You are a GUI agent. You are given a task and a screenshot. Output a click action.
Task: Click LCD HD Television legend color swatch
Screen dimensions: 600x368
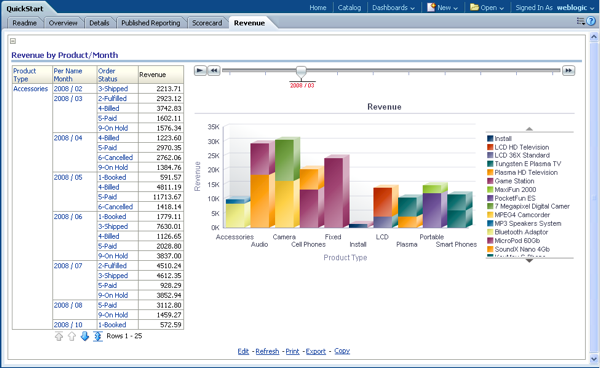[x=490, y=147]
